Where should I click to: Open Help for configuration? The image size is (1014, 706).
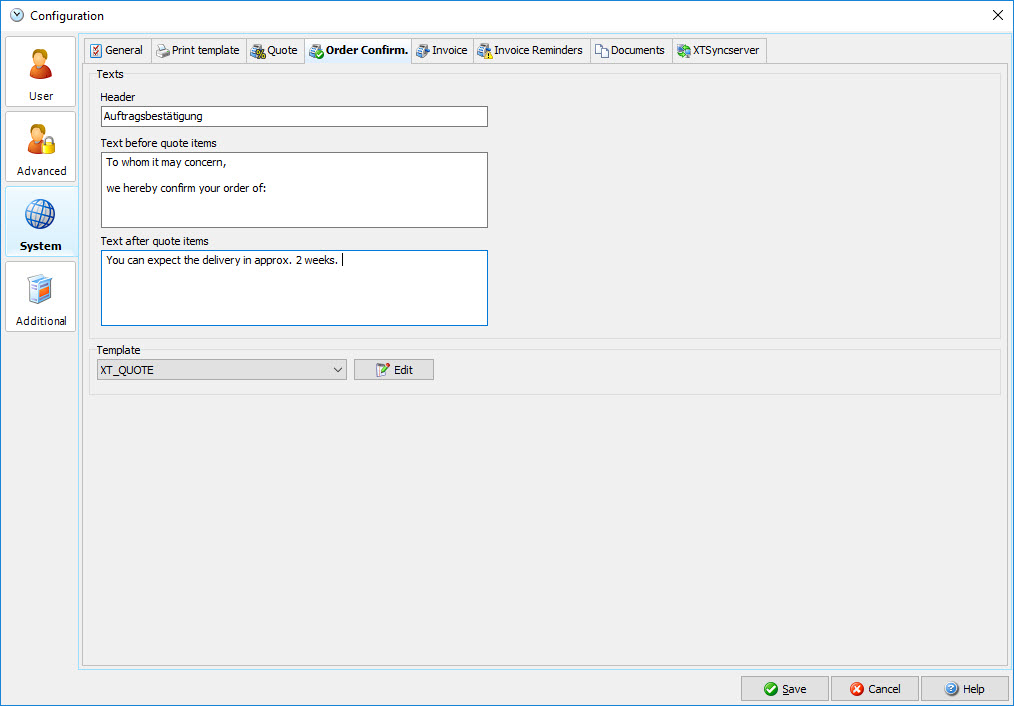click(964, 689)
